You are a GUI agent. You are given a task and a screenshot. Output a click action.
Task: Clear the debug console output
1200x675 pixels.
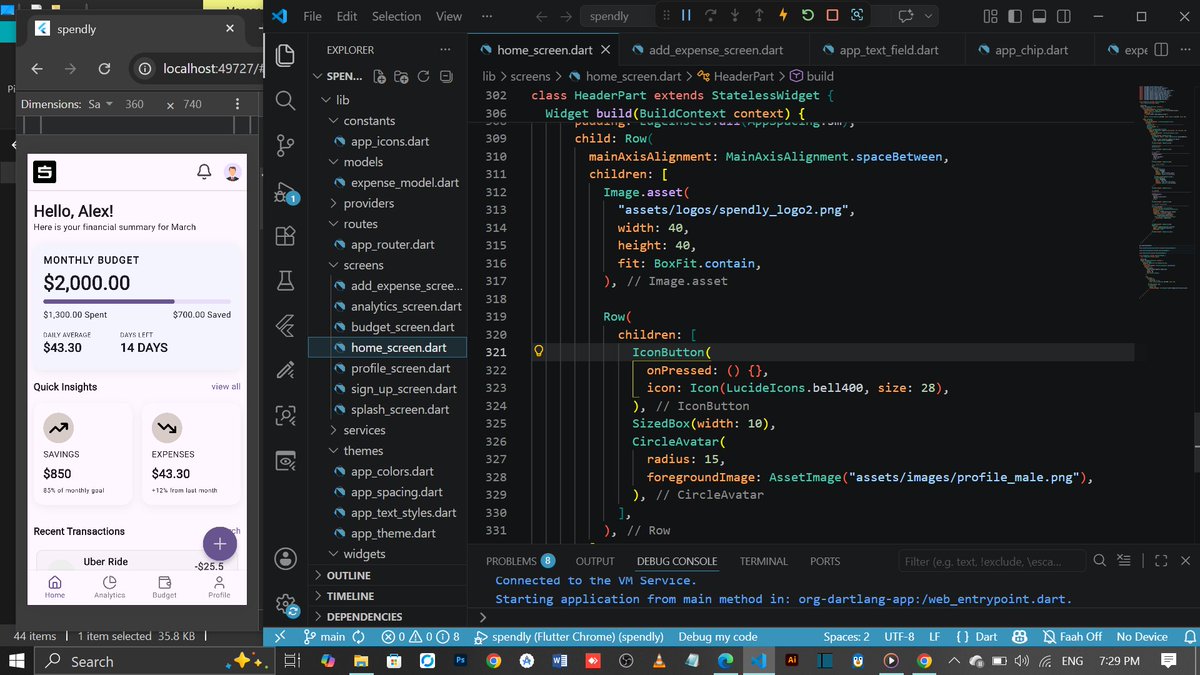click(1123, 561)
